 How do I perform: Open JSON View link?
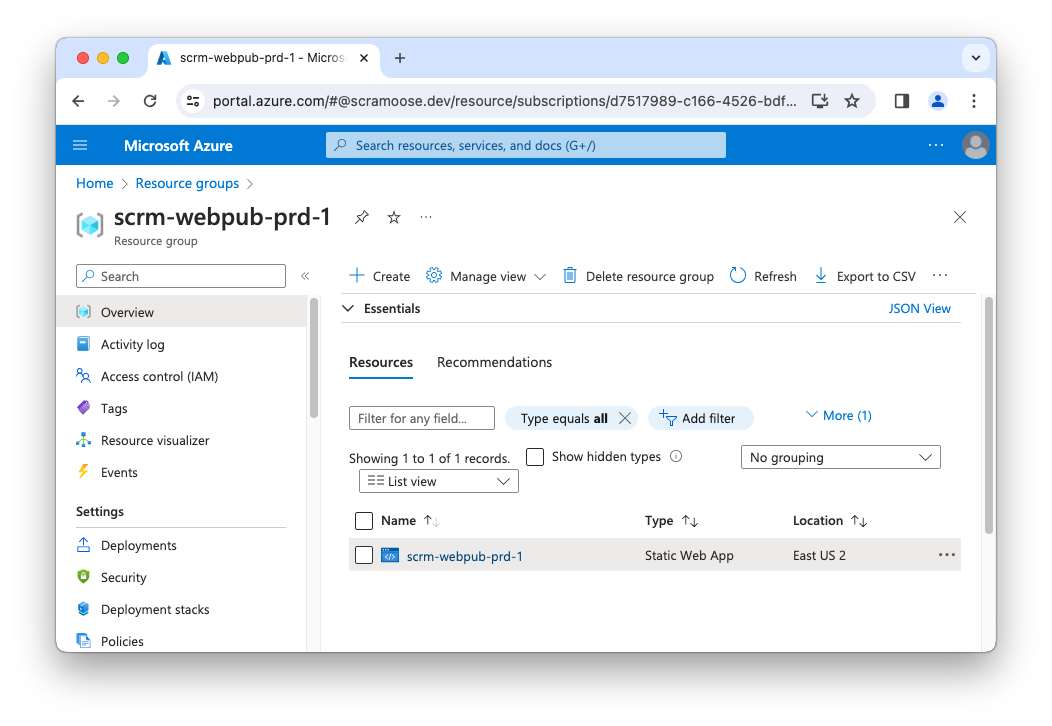point(919,308)
